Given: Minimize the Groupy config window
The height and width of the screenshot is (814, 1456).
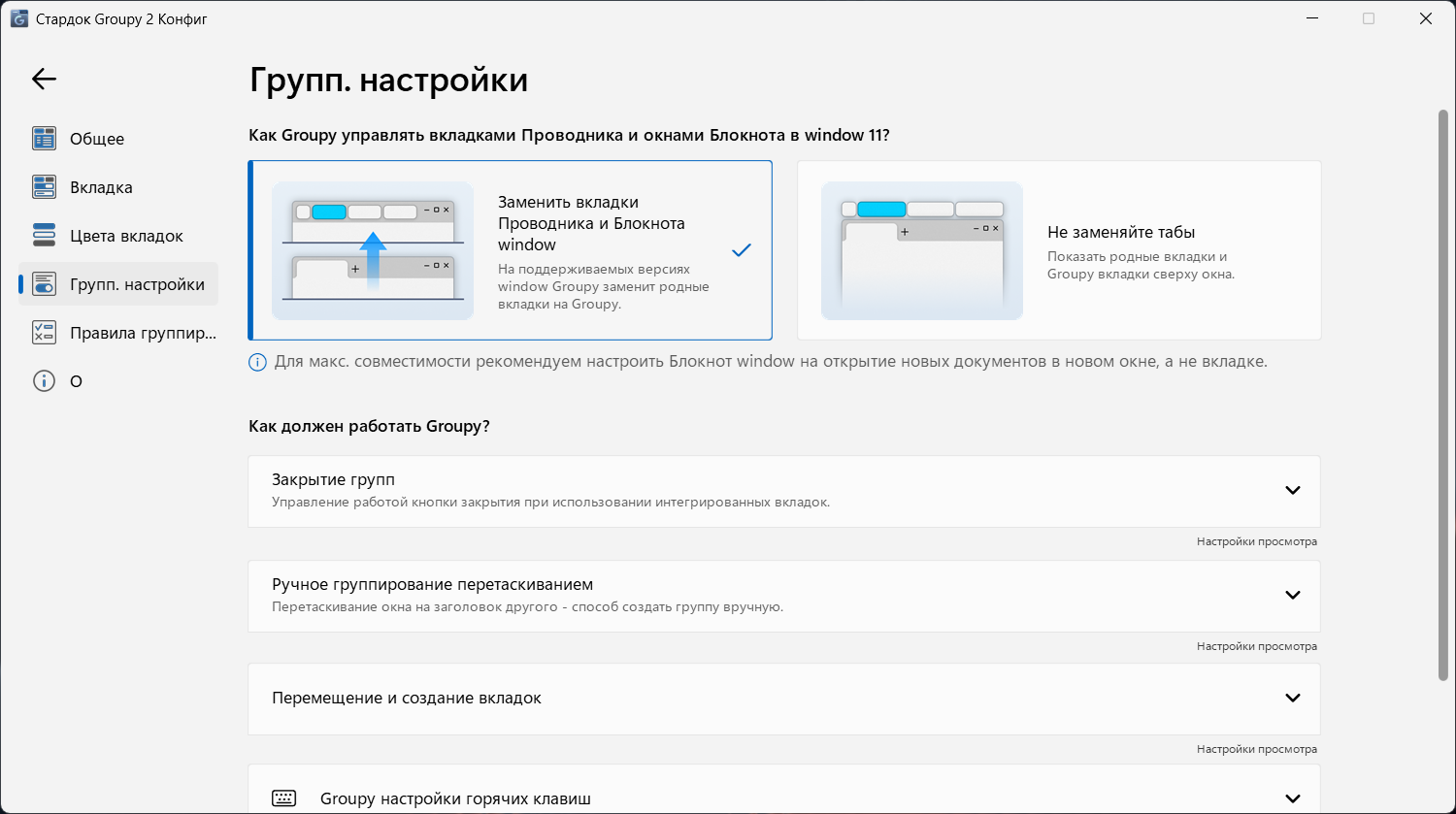Looking at the screenshot, I should (x=1311, y=18).
